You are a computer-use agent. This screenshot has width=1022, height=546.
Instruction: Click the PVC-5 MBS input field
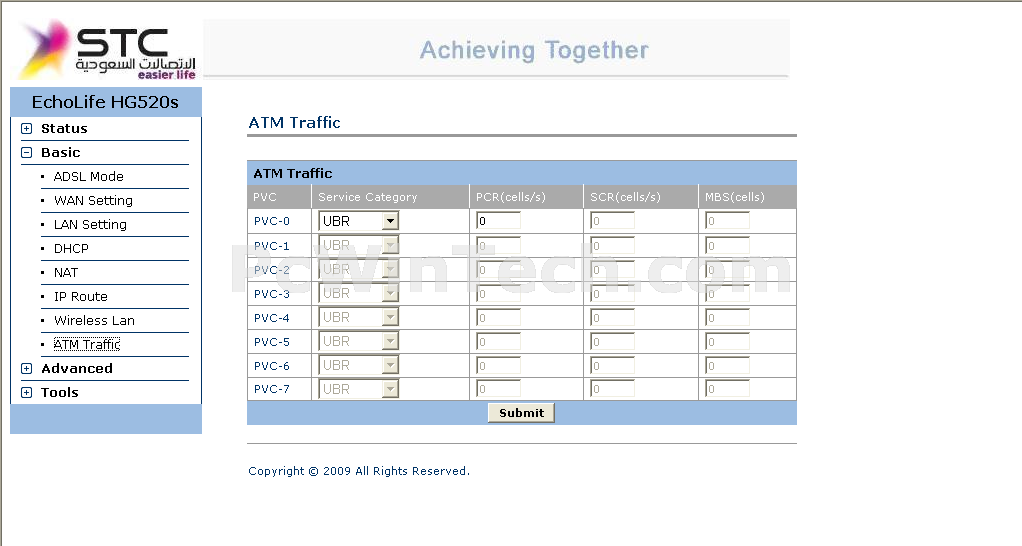tap(727, 342)
